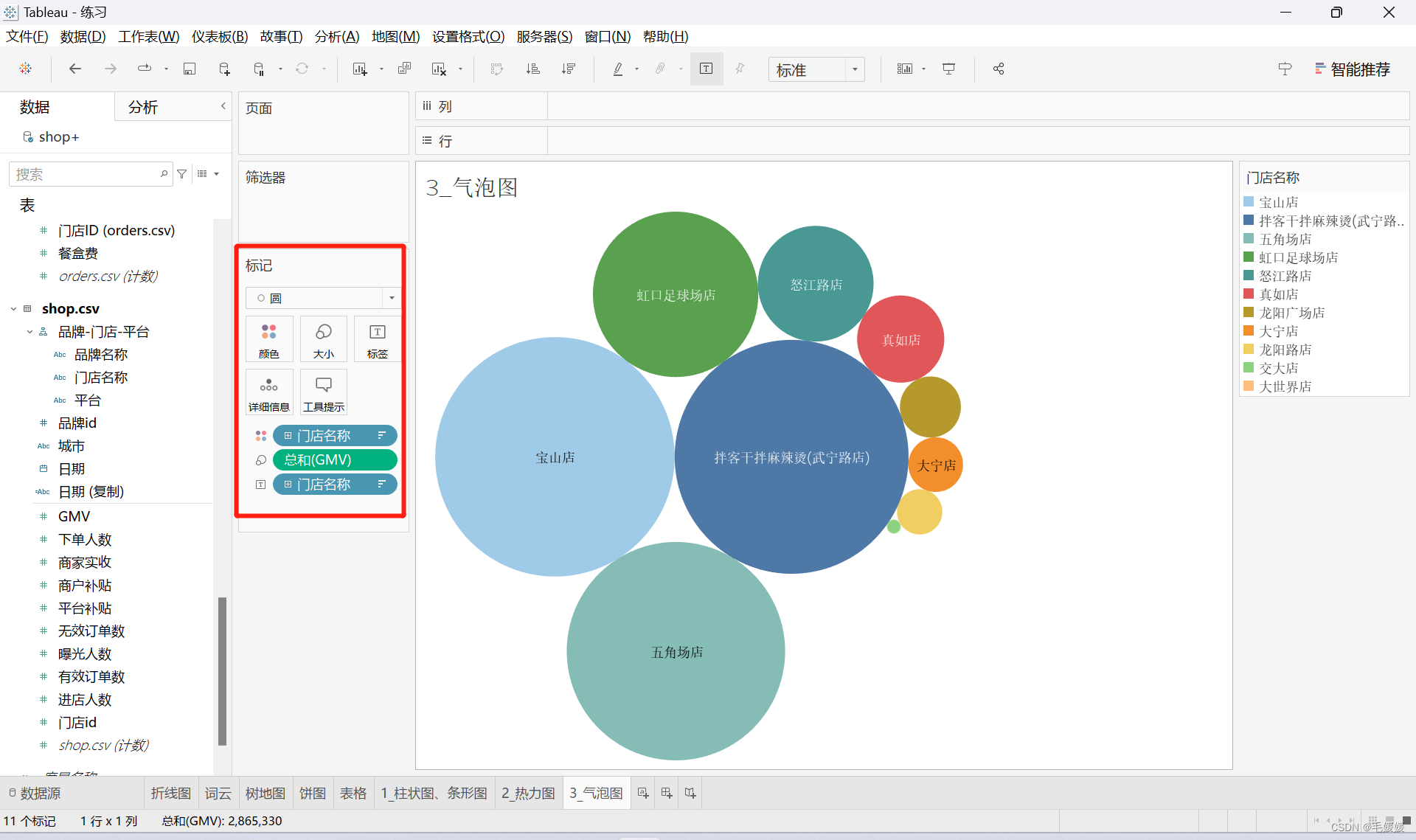1416x840 pixels.
Task: Switch to the 分析 pane tab
Action: 142,107
